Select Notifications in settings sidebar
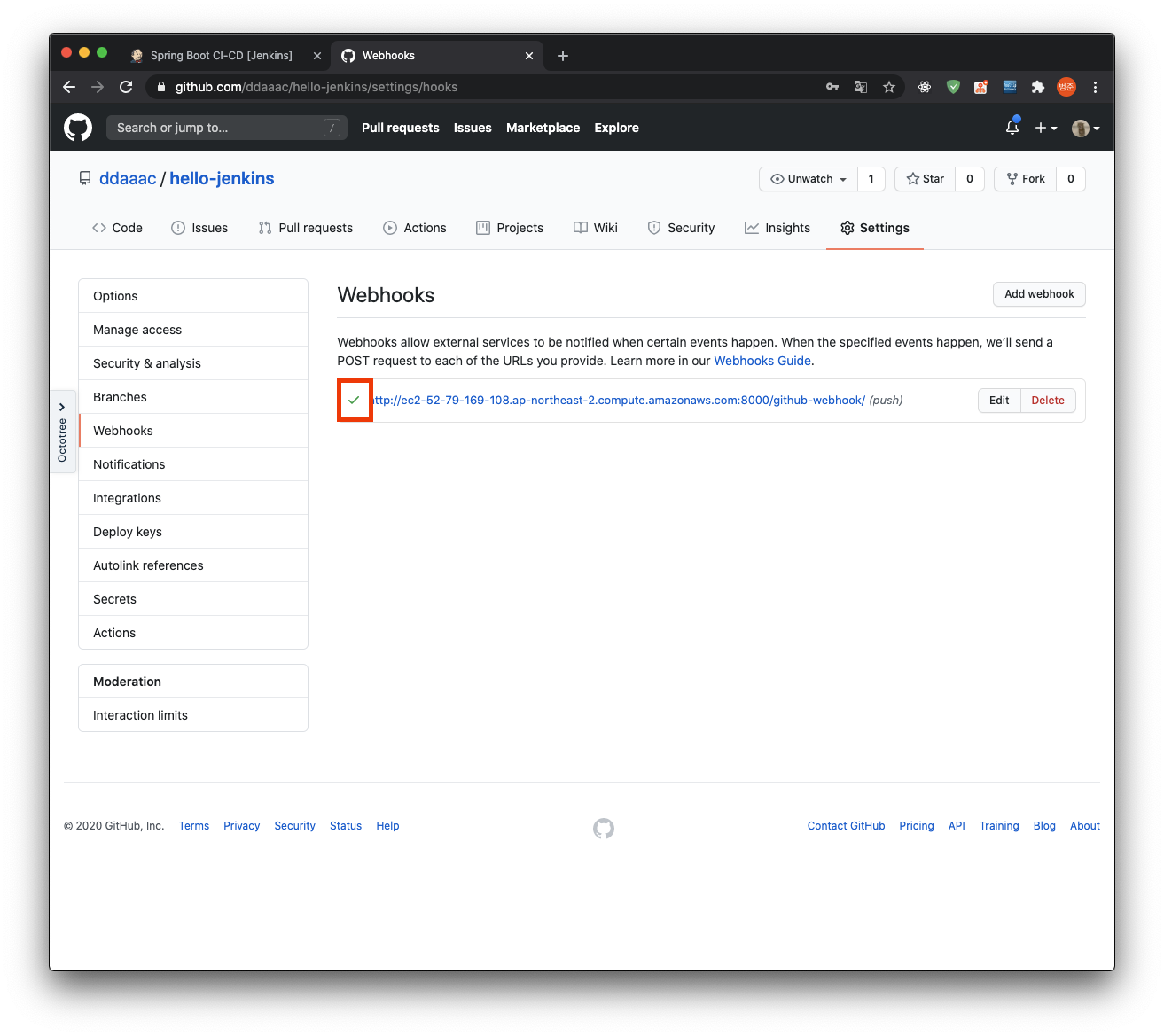1164x1036 pixels. [193, 464]
